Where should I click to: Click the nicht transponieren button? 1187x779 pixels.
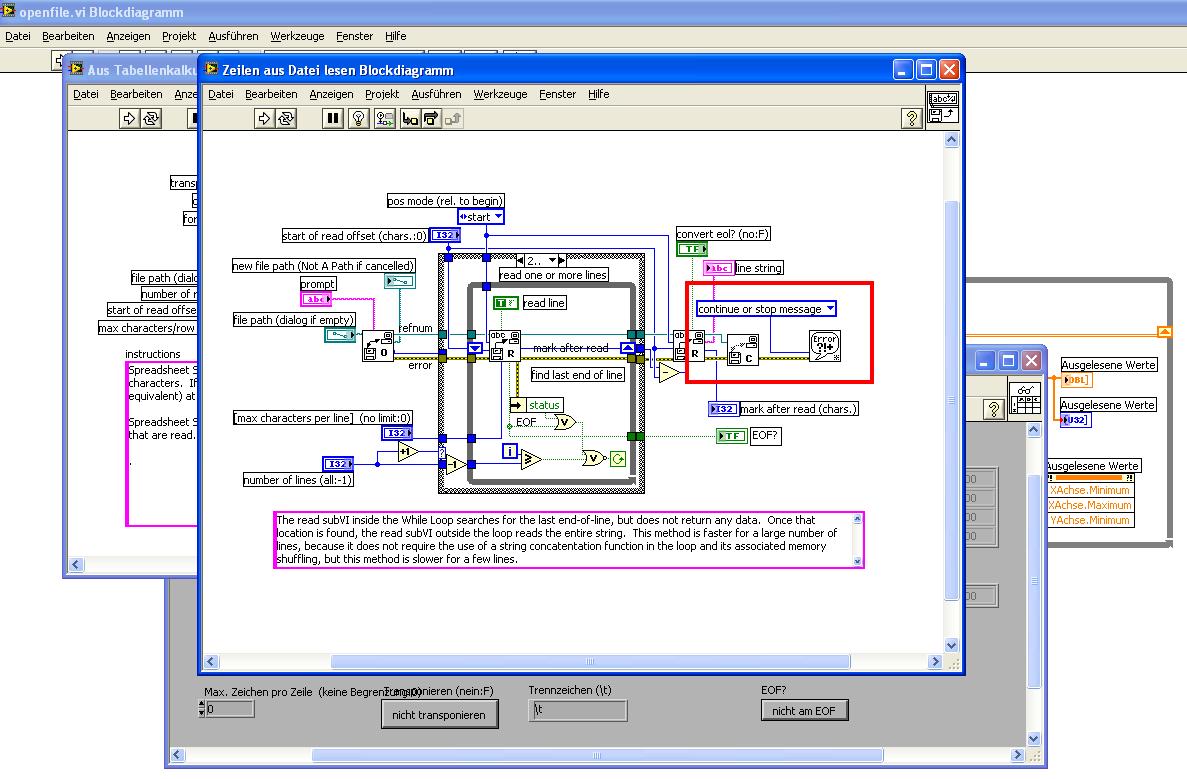click(x=439, y=715)
